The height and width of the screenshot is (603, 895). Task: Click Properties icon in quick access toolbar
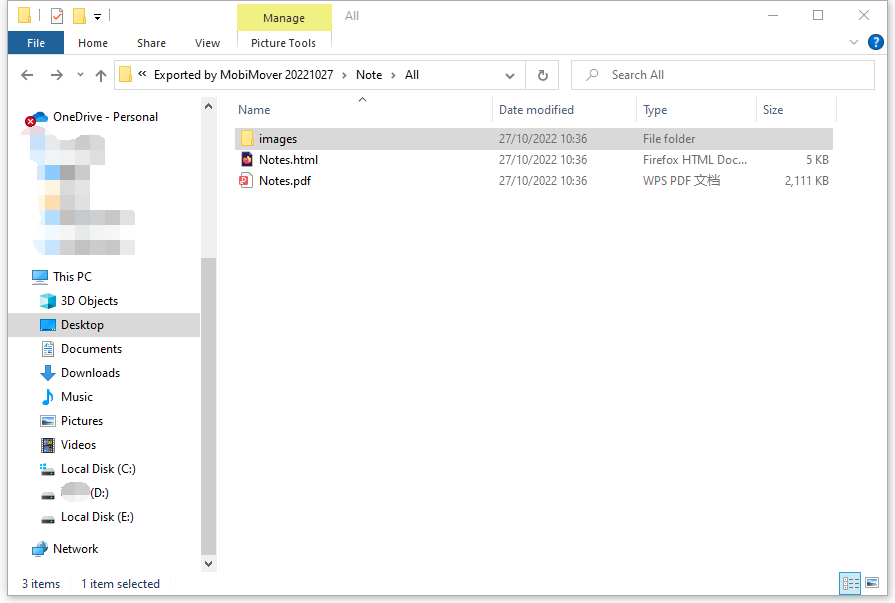click(57, 16)
